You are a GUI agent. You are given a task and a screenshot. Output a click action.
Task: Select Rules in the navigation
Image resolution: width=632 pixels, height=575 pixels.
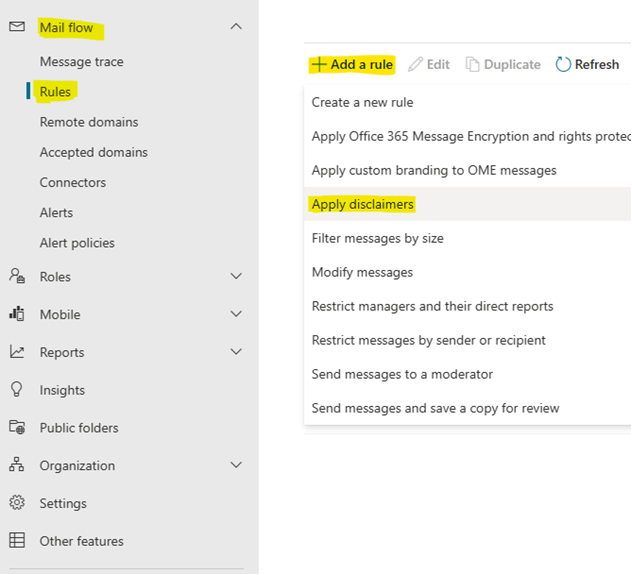click(55, 92)
